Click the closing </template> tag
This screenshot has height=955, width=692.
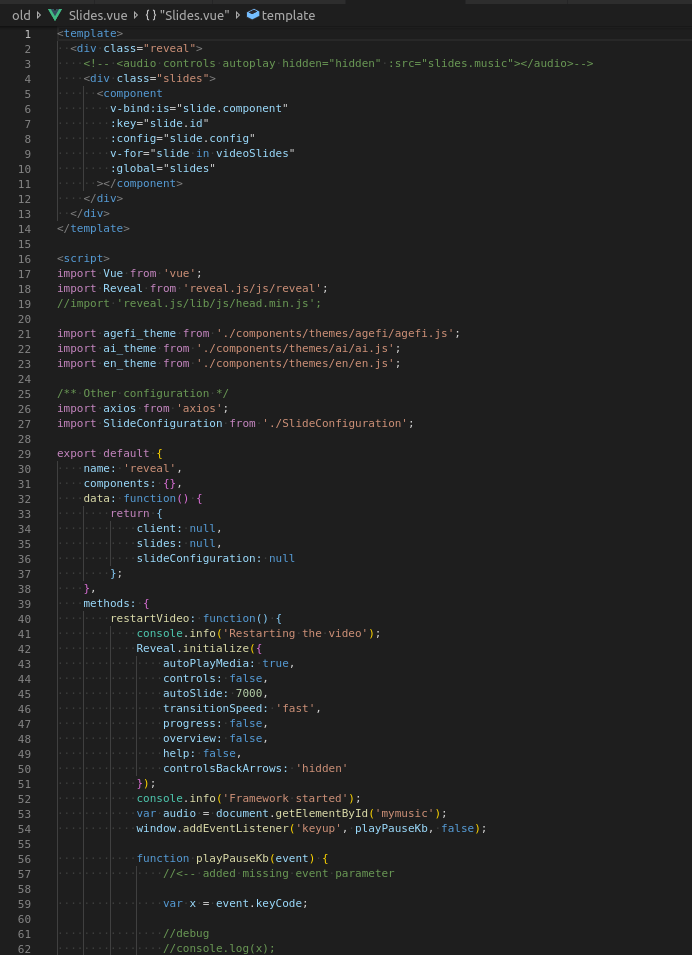pos(93,228)
